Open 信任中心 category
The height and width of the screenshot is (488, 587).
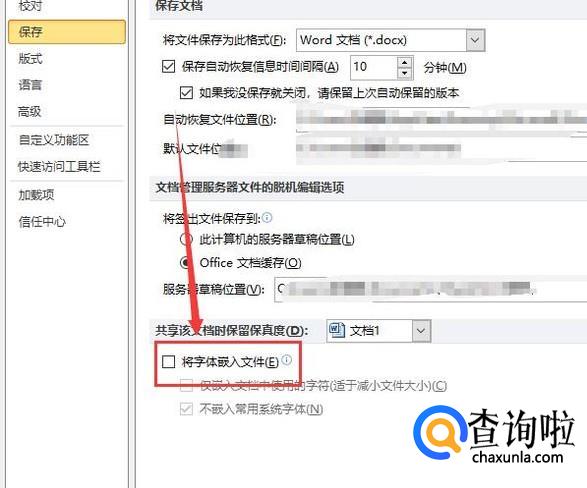42,222
